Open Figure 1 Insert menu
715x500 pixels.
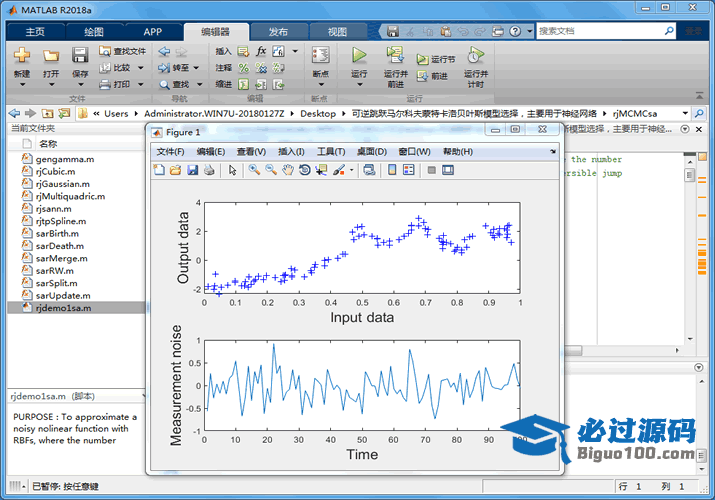click(x=291, y=152)
